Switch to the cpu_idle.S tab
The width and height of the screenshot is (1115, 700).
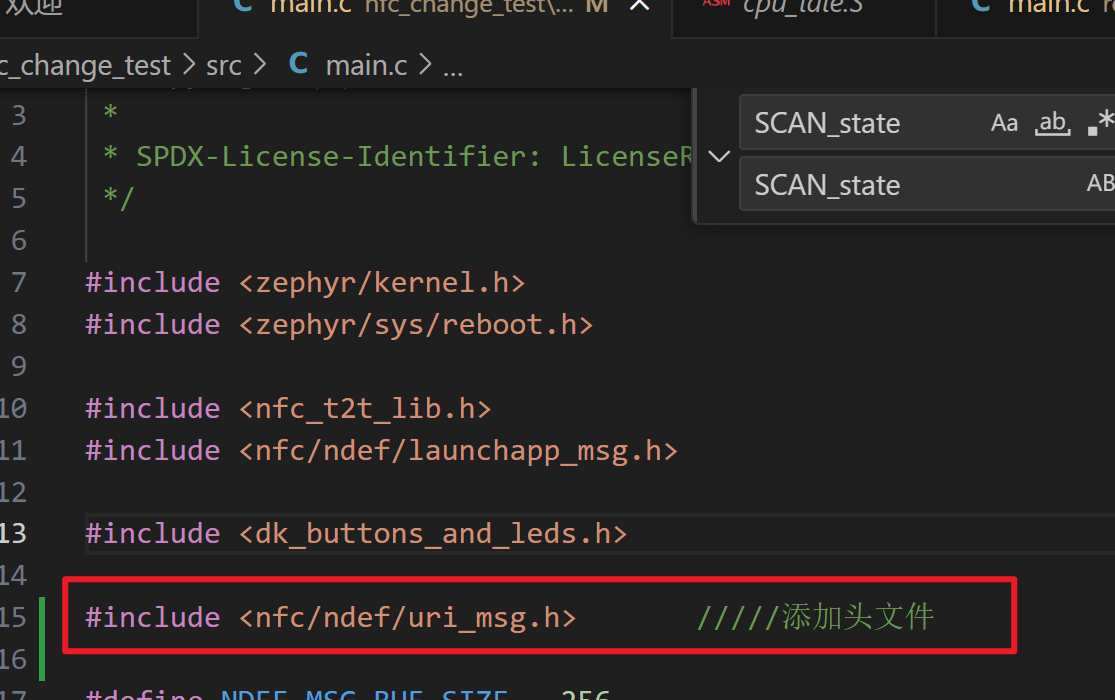[803, 6]
